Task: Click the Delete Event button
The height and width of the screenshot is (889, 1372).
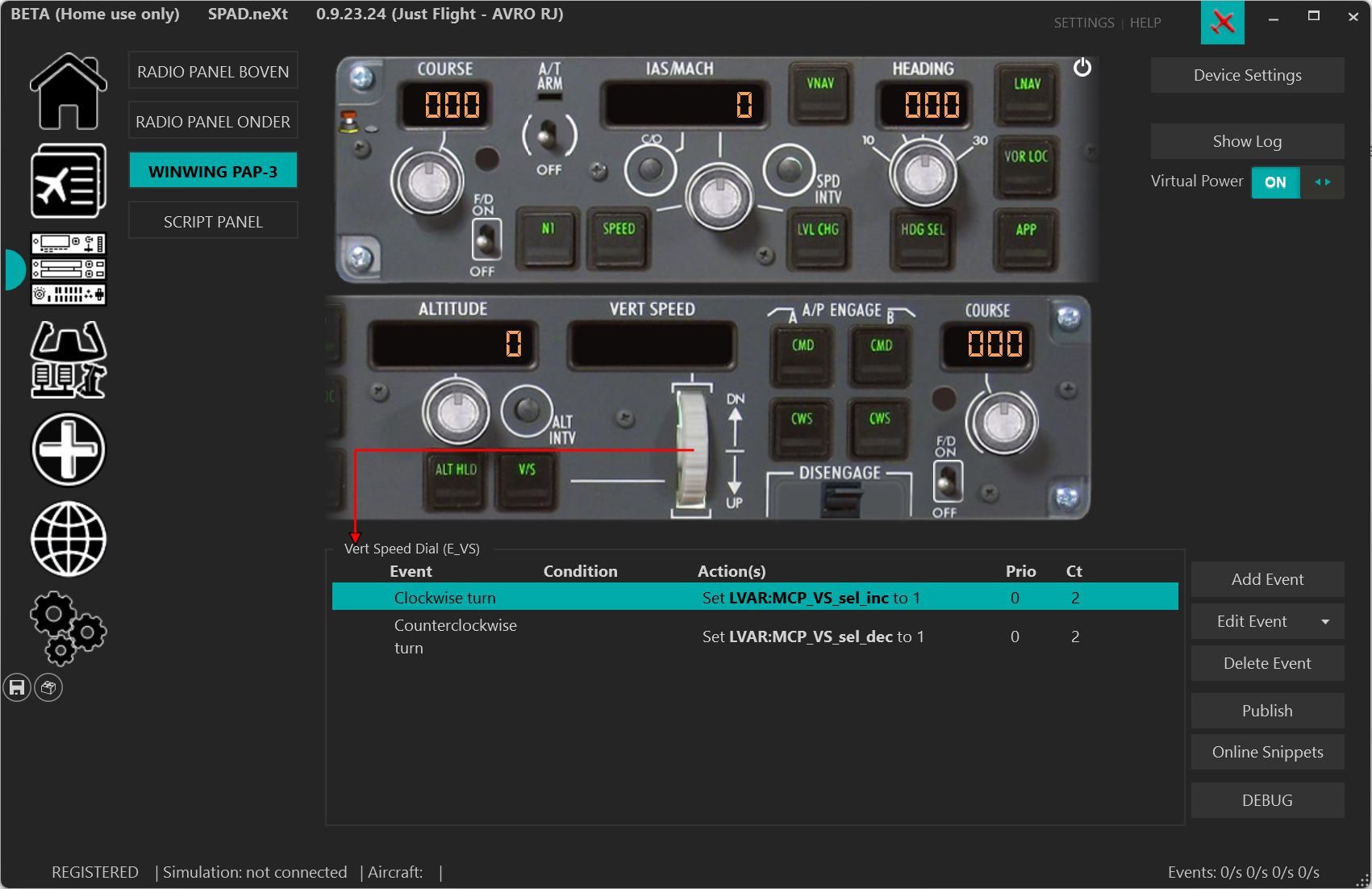Action: pyautogui.click(x=1267, y=663)
